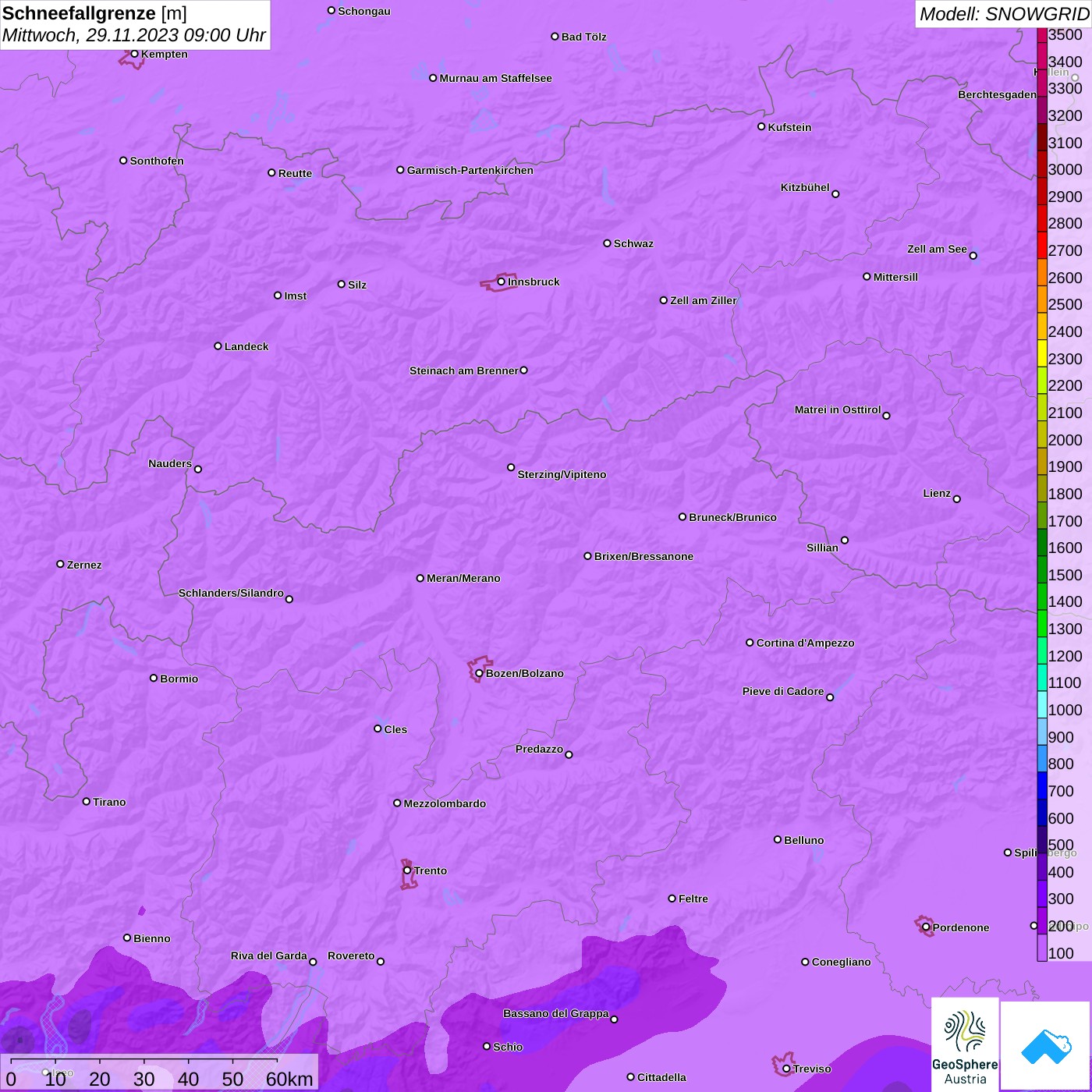The width and height of the screenshot is (1092, 1092).
Task: Click the 'Brixen/Bressanone' town label
Action: [x=643, y=556]
